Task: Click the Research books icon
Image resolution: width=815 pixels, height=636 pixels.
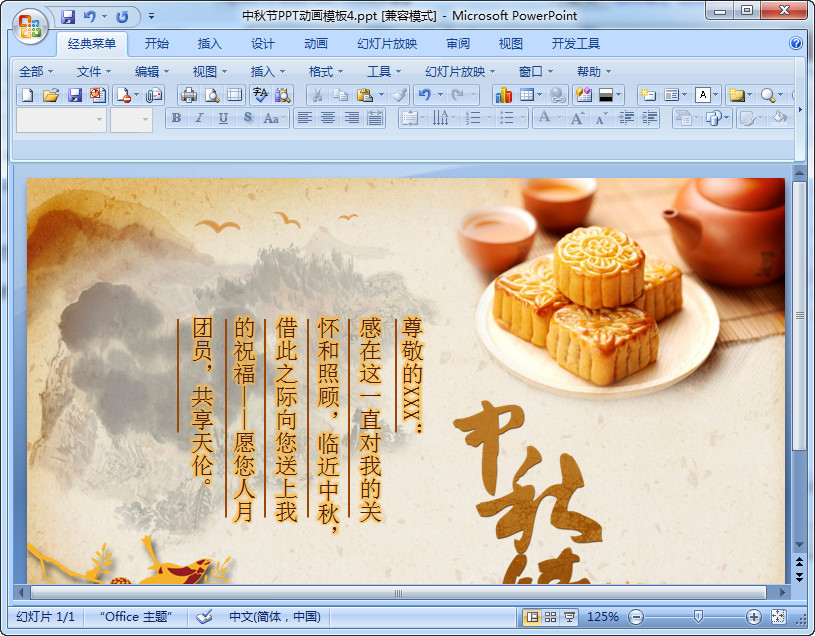Action: pos(283,95)
